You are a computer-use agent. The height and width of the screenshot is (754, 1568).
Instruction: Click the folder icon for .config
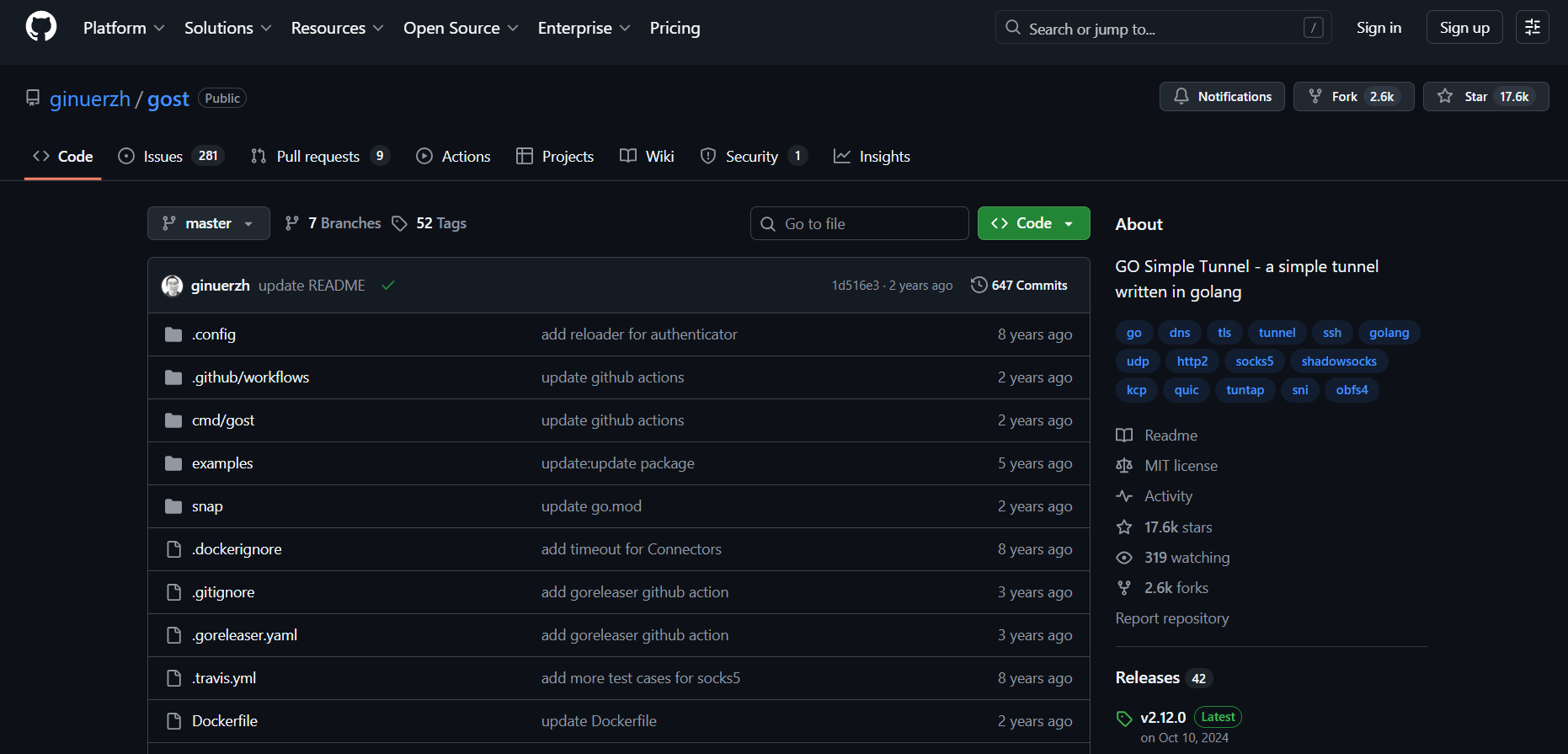pos(173,334)
